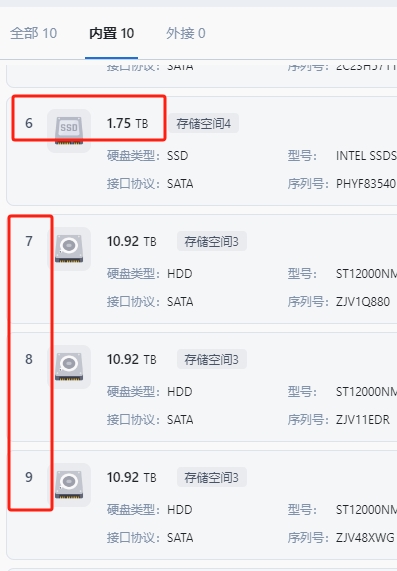Click the serial number ZJV48XWG
Screen dimensions: 397x571
[365, 537]
